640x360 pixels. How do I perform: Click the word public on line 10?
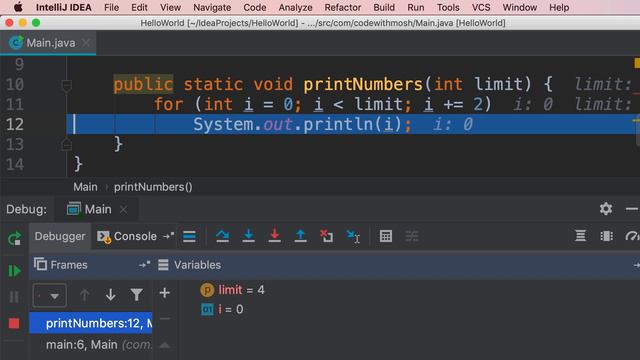143,84
